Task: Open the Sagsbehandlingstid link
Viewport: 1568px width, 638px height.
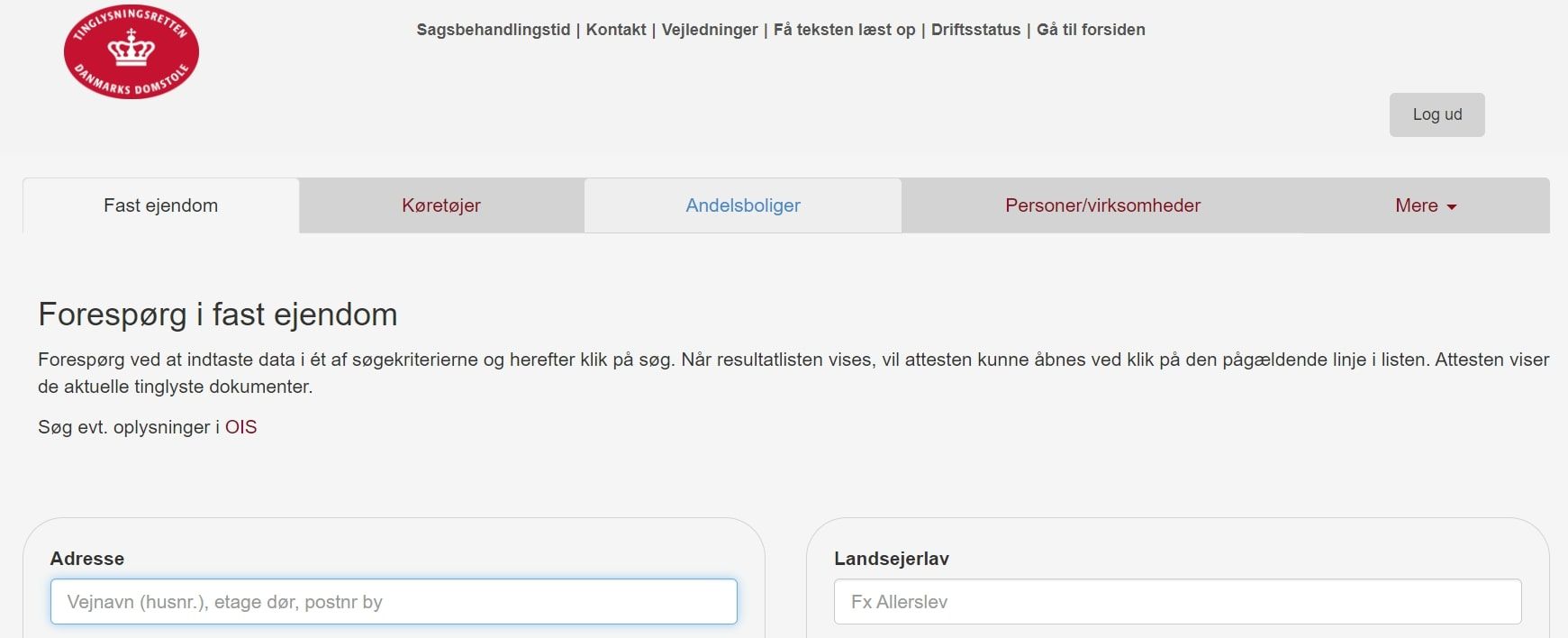Action: [x=493, y=30]
